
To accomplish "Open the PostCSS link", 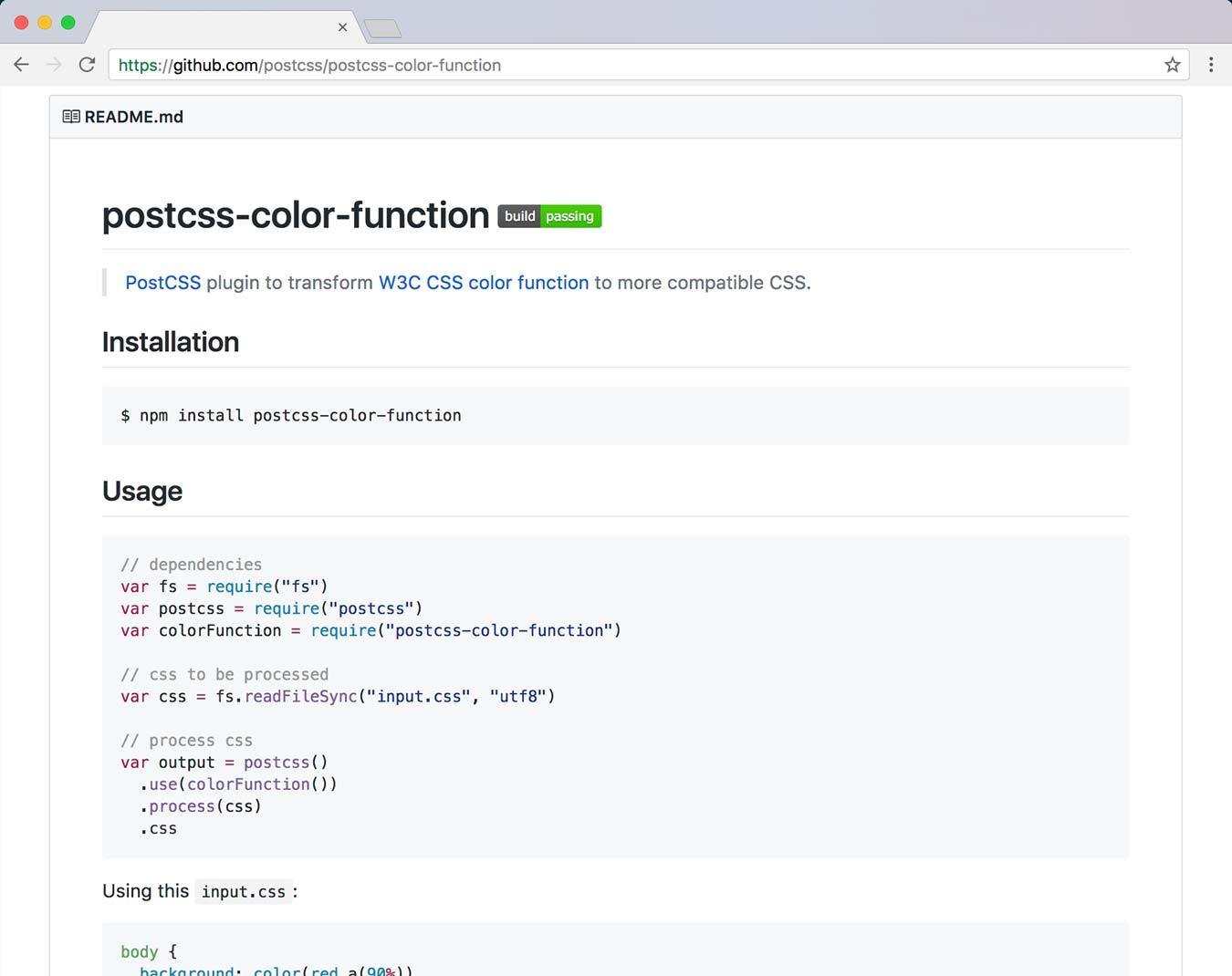I will click(x=162, y=283).
